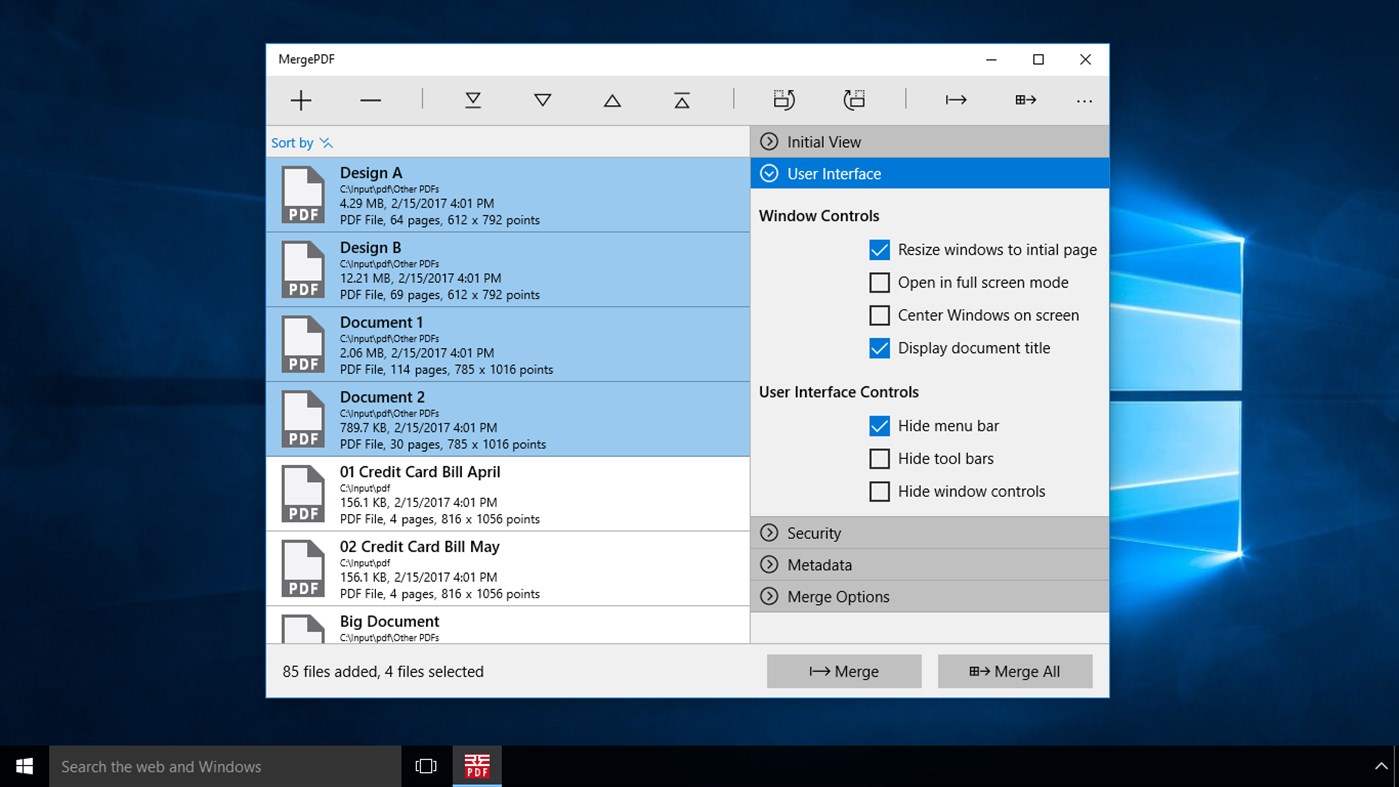This screenshot has width=1399, height=787.
Task: Check Center Windows on screen
Action: coord(879,315)
